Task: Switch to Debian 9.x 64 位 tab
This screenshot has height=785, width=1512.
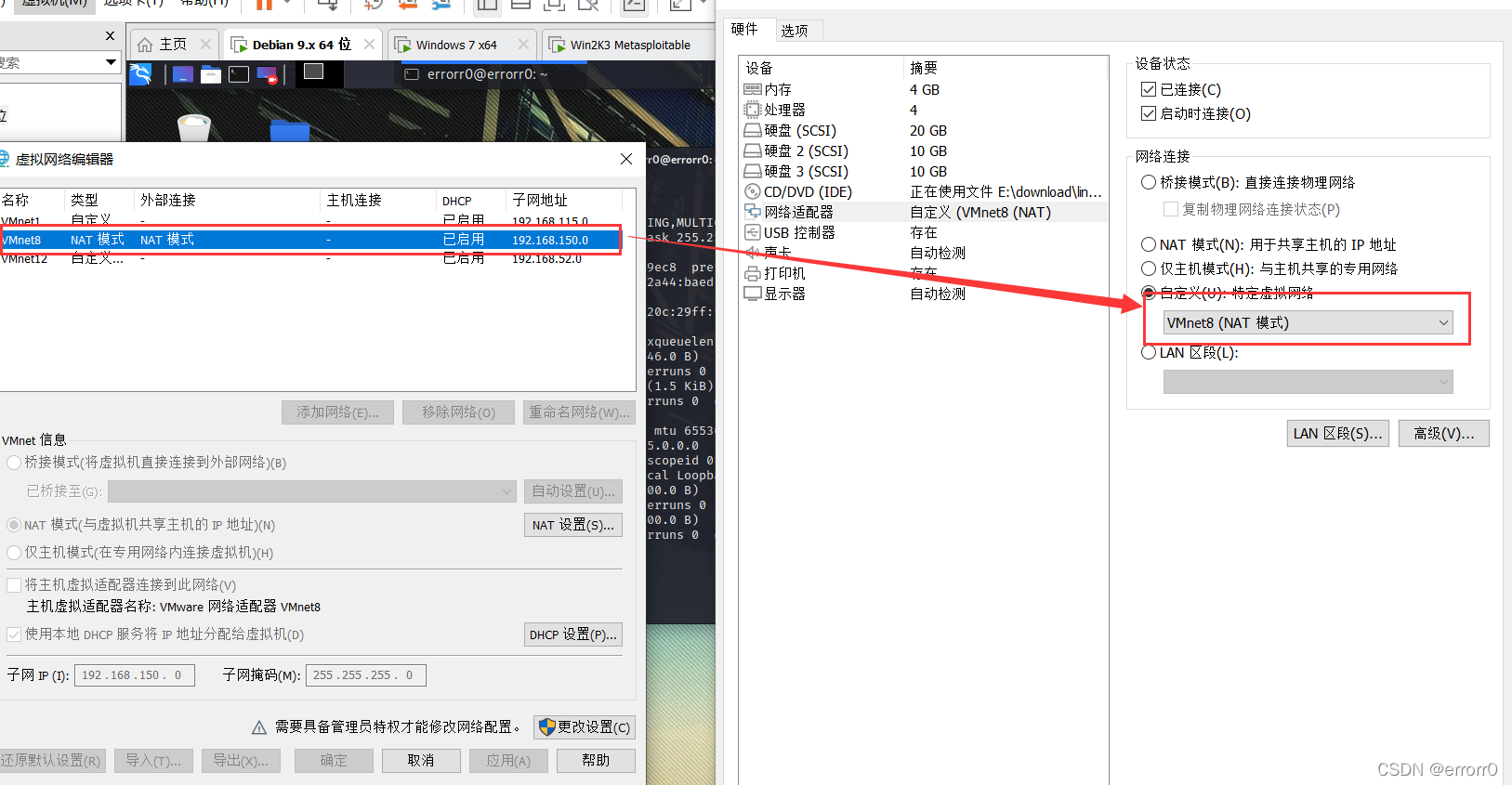Action: point(300,45)
